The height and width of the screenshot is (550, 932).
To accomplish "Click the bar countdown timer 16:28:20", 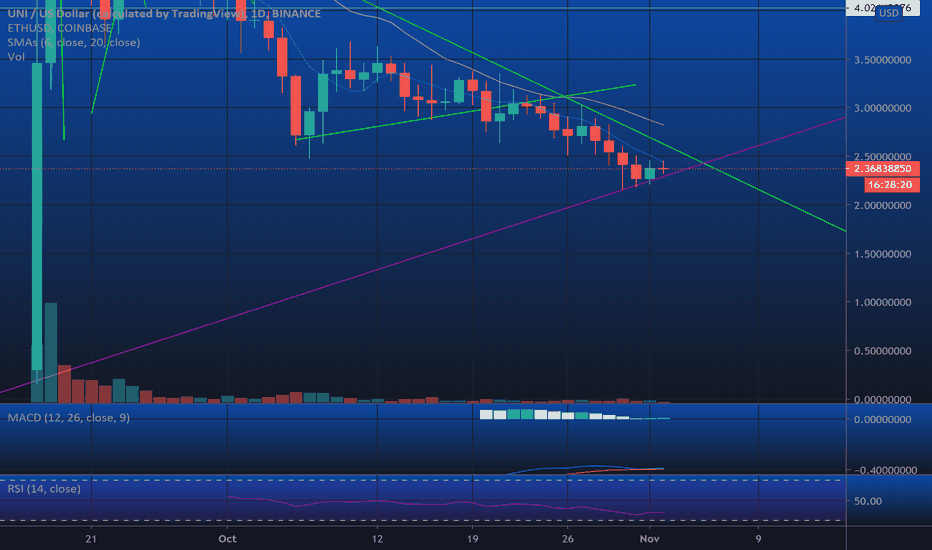I will [x=890, y=185].
